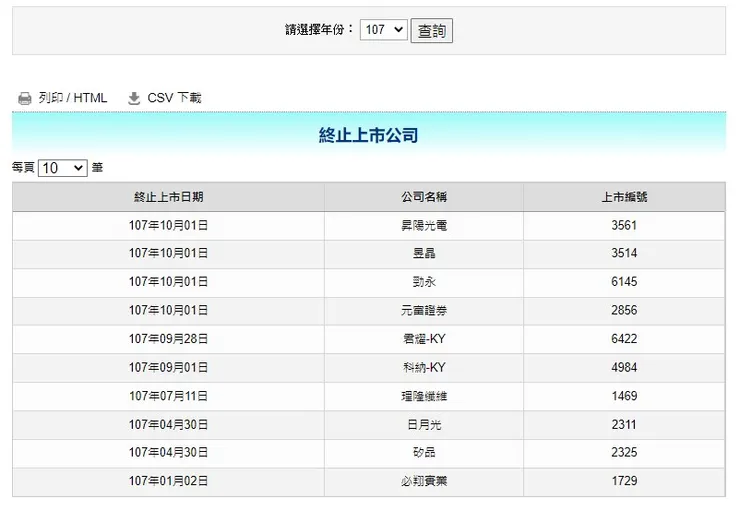Screen dimensions: 740x520
Task: Select company name 必翔實業
Action: click(424, 481)
